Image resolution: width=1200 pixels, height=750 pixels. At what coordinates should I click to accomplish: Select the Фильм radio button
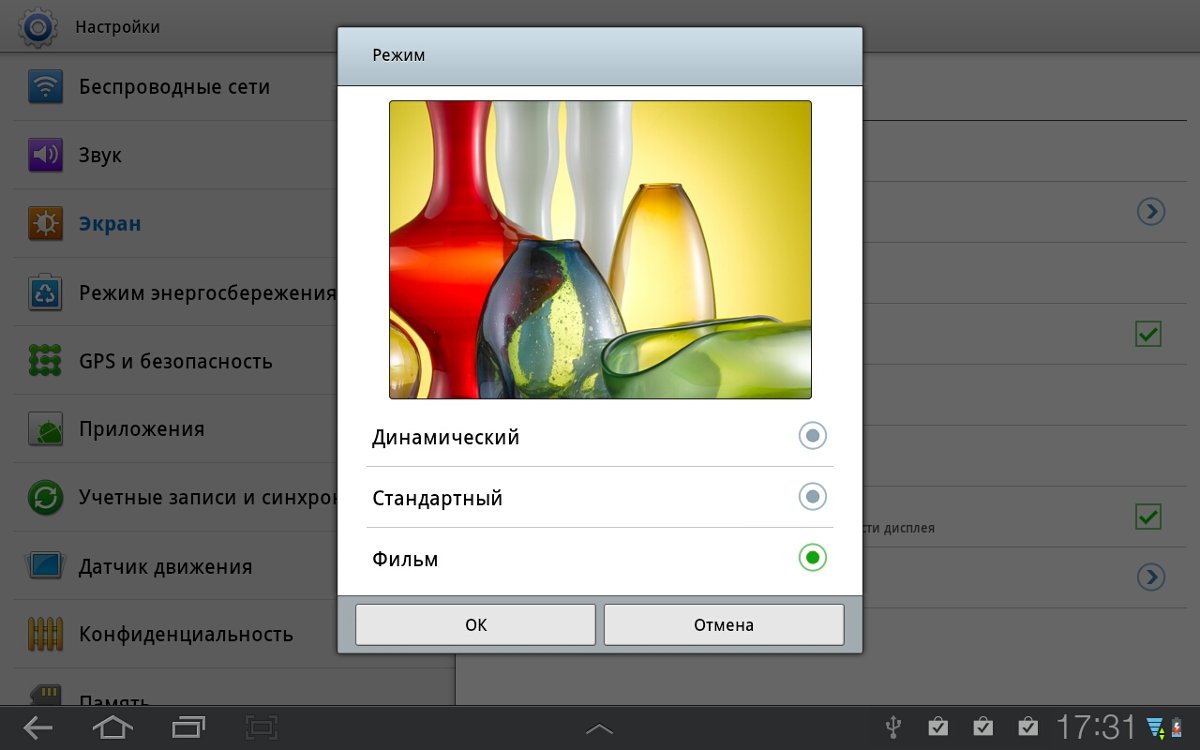click(813, 558)
